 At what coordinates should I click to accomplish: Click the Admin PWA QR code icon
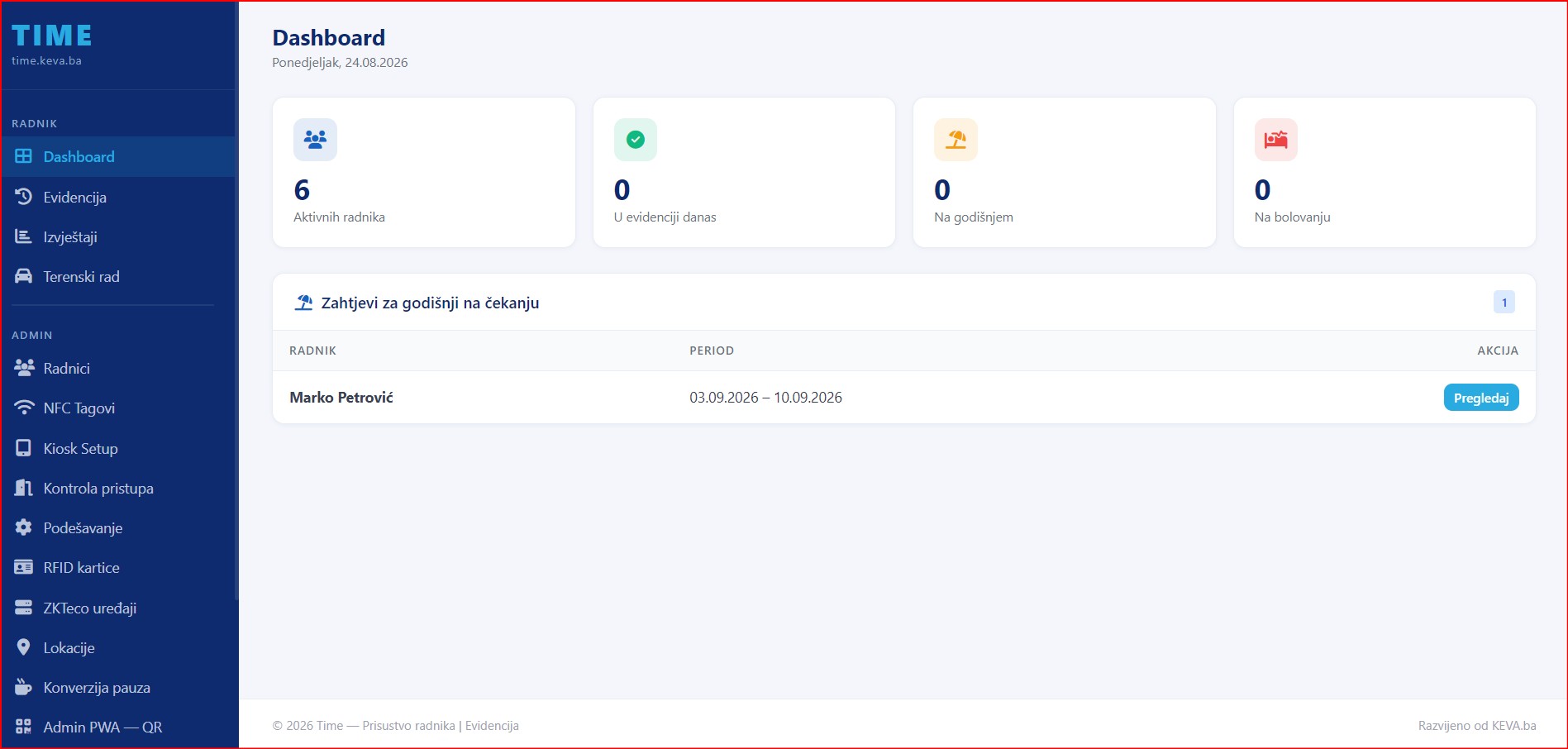pos(24,727)
